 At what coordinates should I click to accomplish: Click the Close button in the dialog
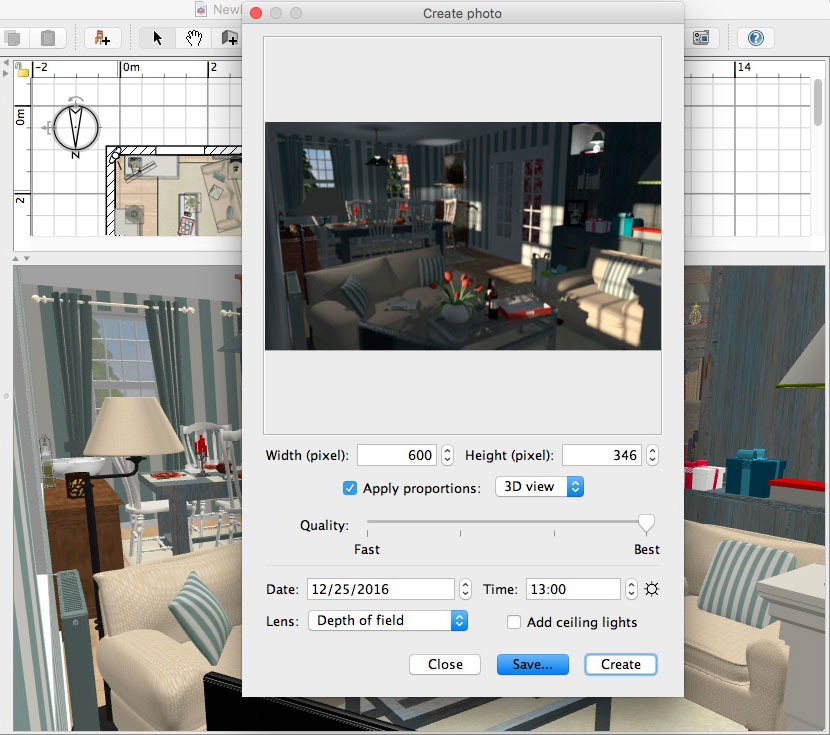click(445, 664)
